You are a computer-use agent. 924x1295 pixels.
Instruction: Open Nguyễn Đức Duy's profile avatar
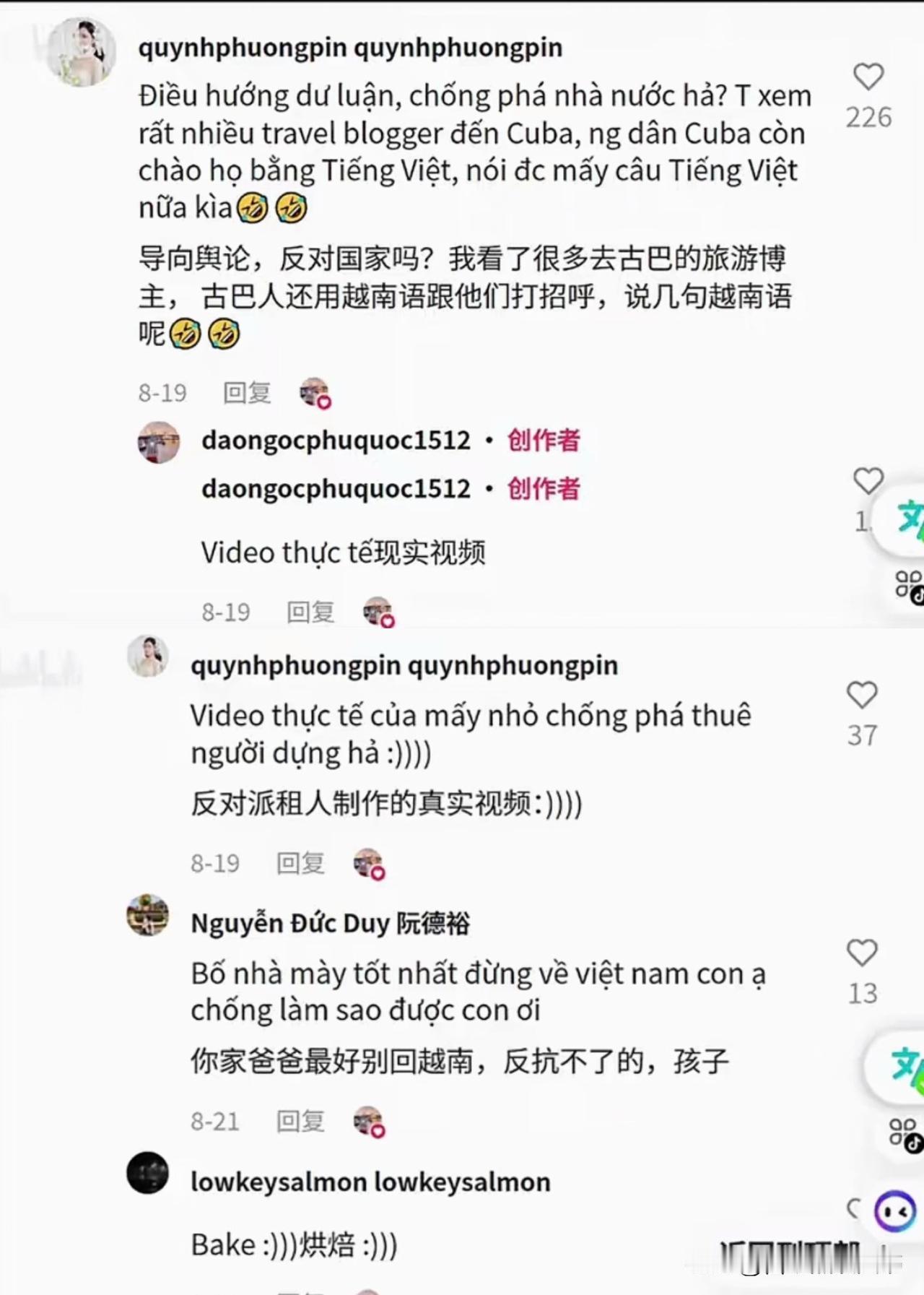point(148,915)
